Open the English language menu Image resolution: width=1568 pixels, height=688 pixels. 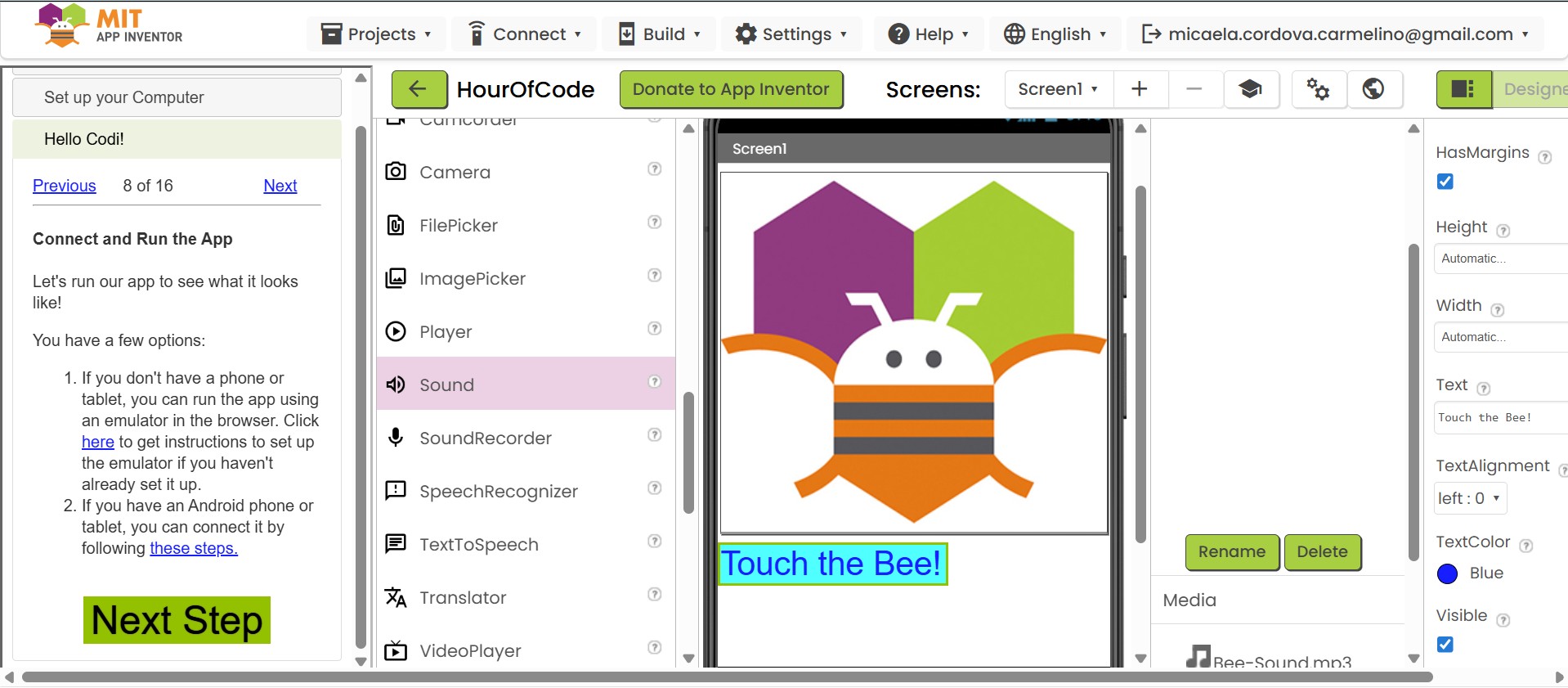click(1055, 34)
